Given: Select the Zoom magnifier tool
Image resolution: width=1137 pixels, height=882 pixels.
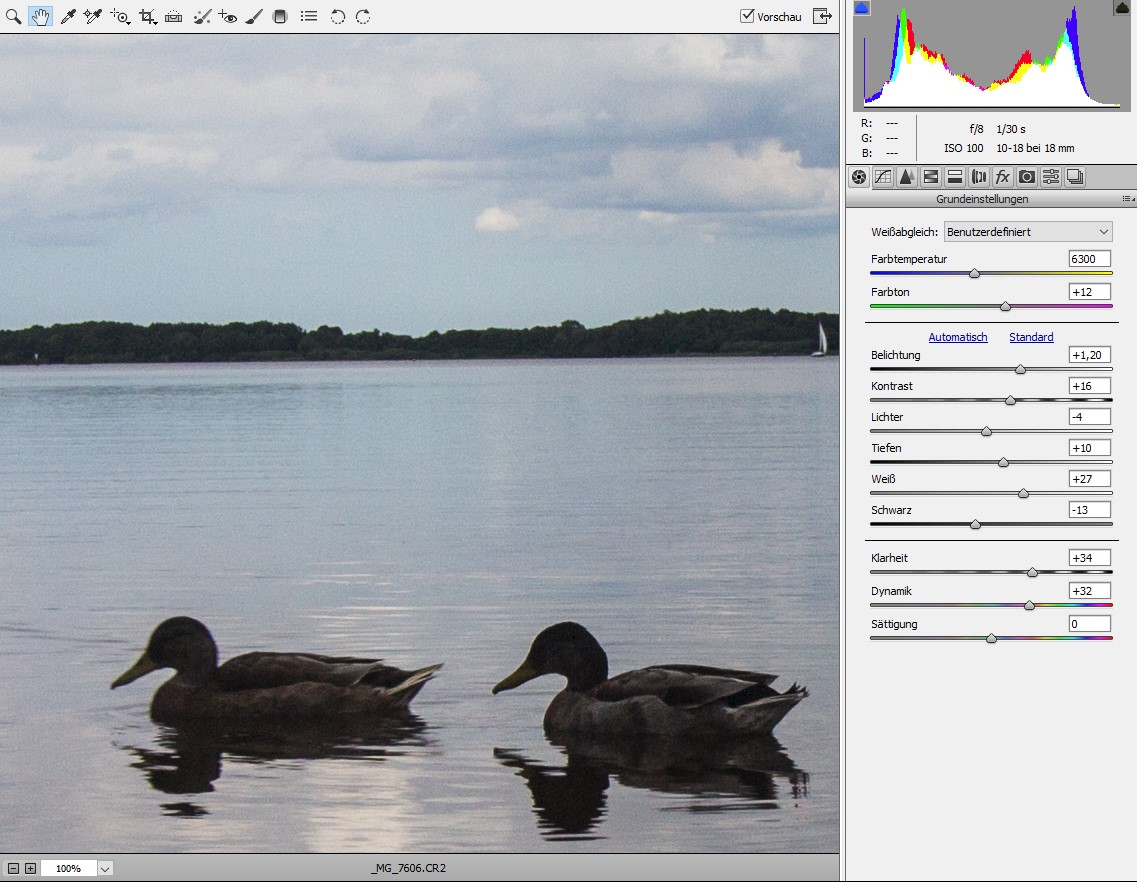Looking at the screenshot, I should [14, 17].
